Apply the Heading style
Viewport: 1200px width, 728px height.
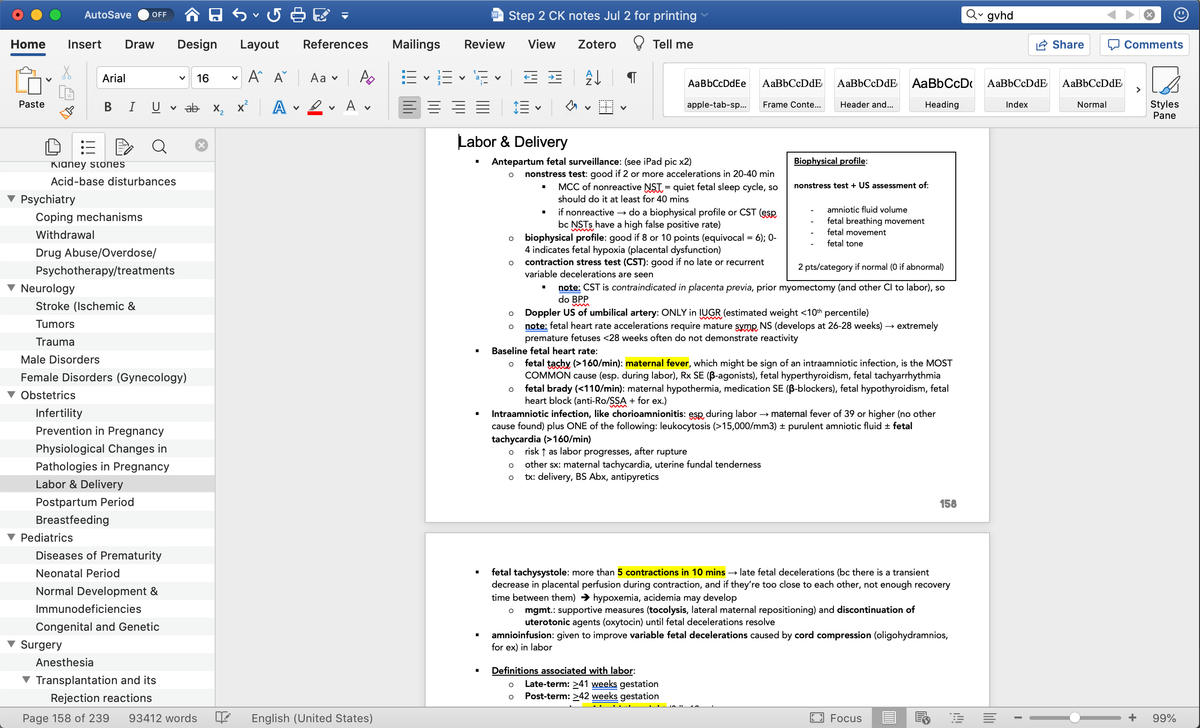point(942,92)
